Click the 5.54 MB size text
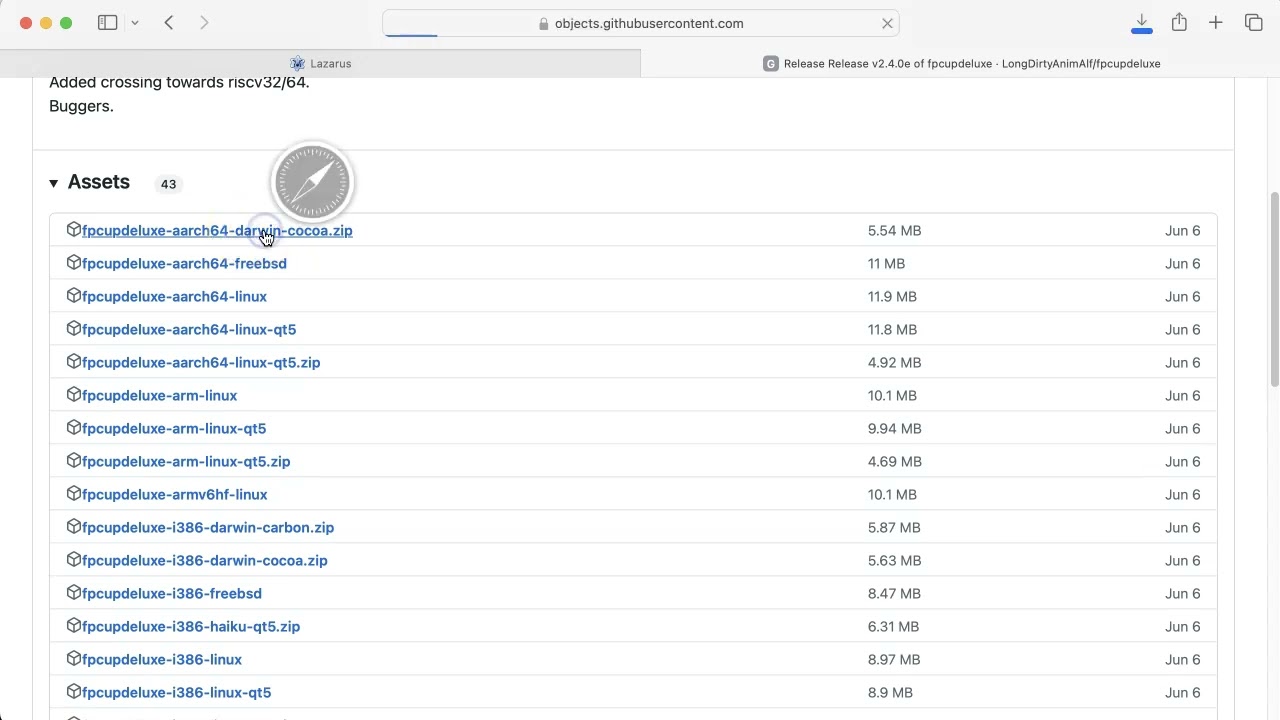 [894, 231]
